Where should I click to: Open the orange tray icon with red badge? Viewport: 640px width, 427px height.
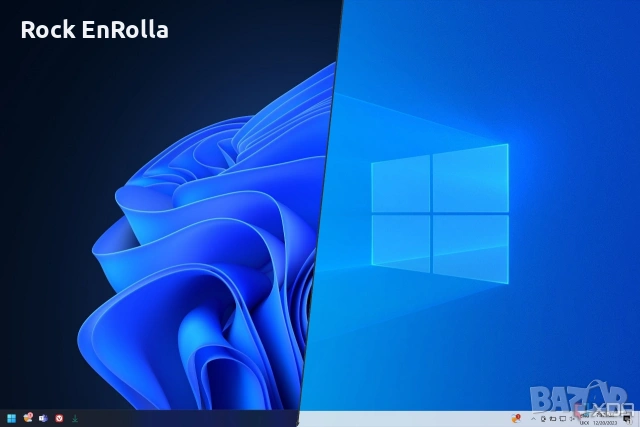pyautogui.click(x=516, y=418)
